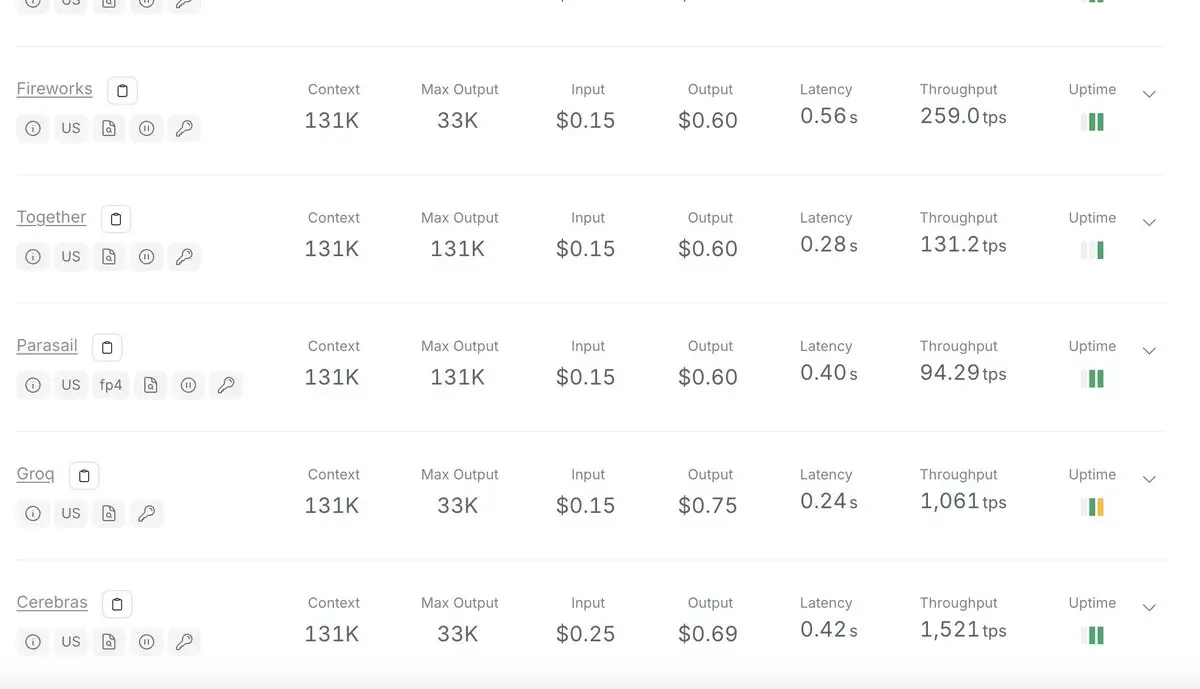Expand the Fireworks provider row chevron

point(1149,94)
